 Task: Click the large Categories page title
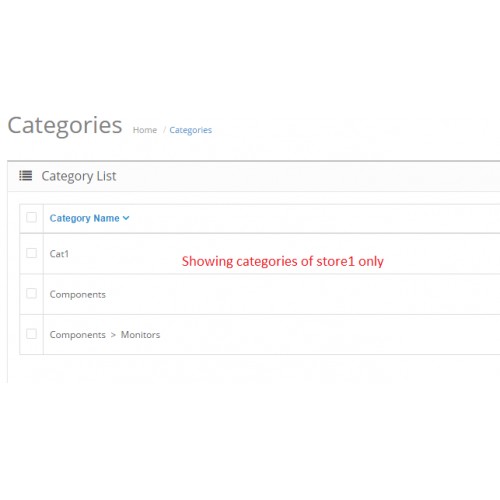tap(65, 126)
